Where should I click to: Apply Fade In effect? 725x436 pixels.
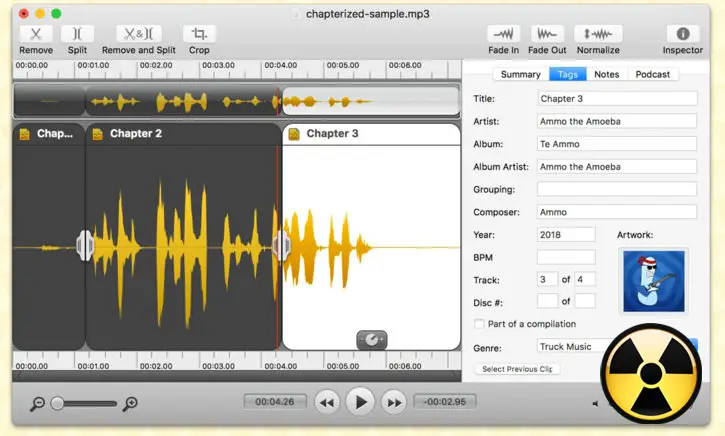tap(504, 34)
